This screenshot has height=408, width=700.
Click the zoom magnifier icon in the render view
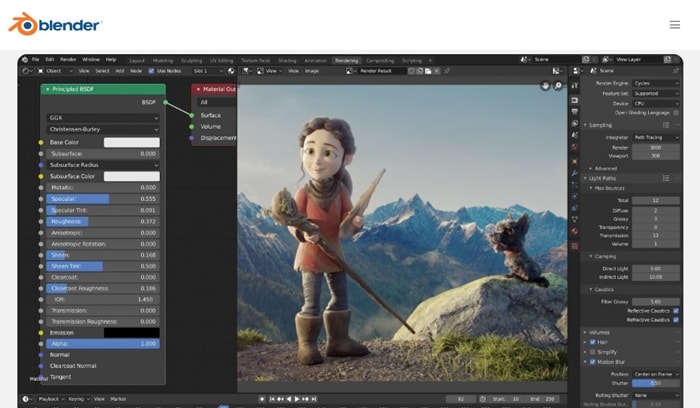pos(558,86)
